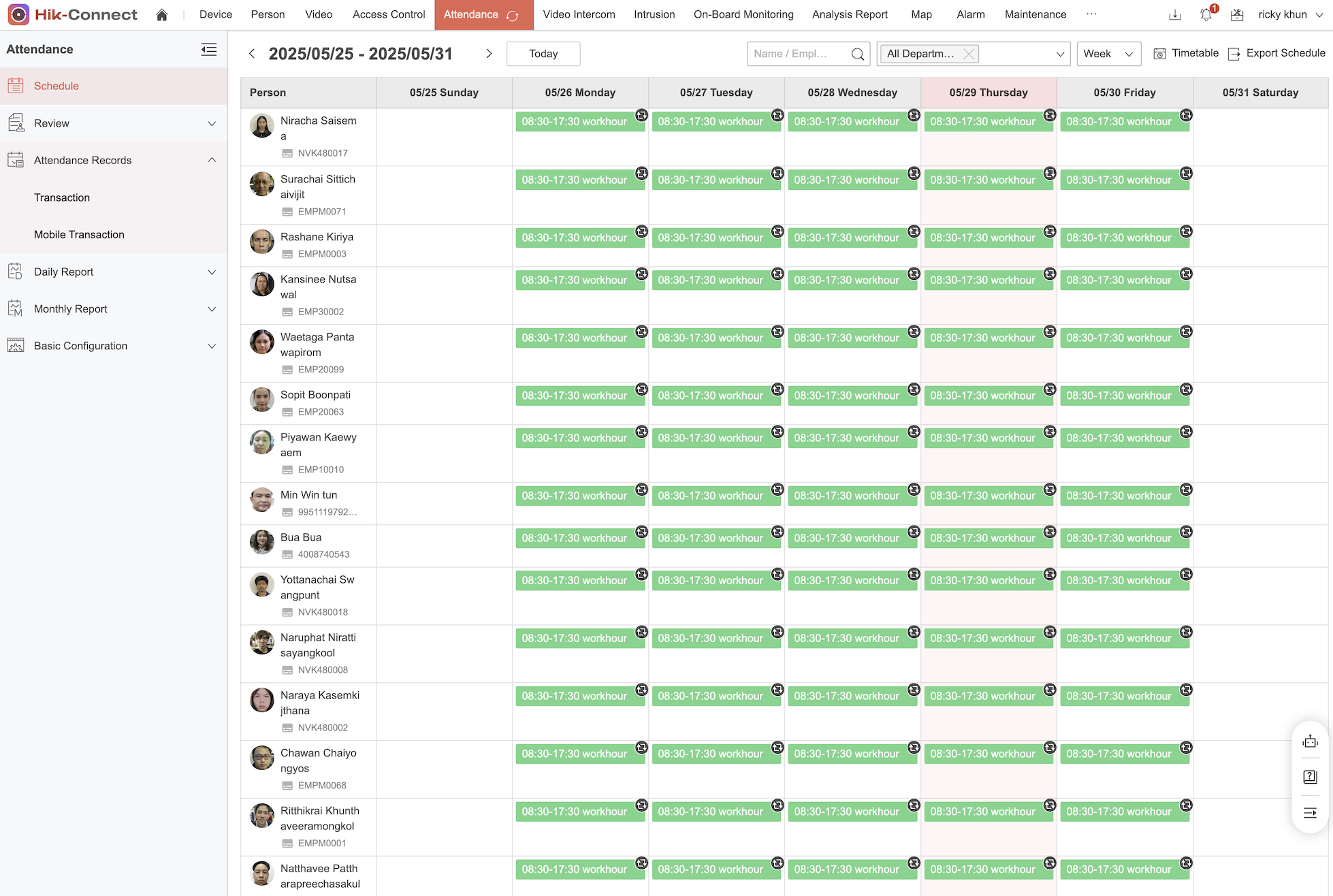Open the On-Board Monitoring tab
Image resolution: width=1333 pixels, height=896 pixels.
(743, 14)
